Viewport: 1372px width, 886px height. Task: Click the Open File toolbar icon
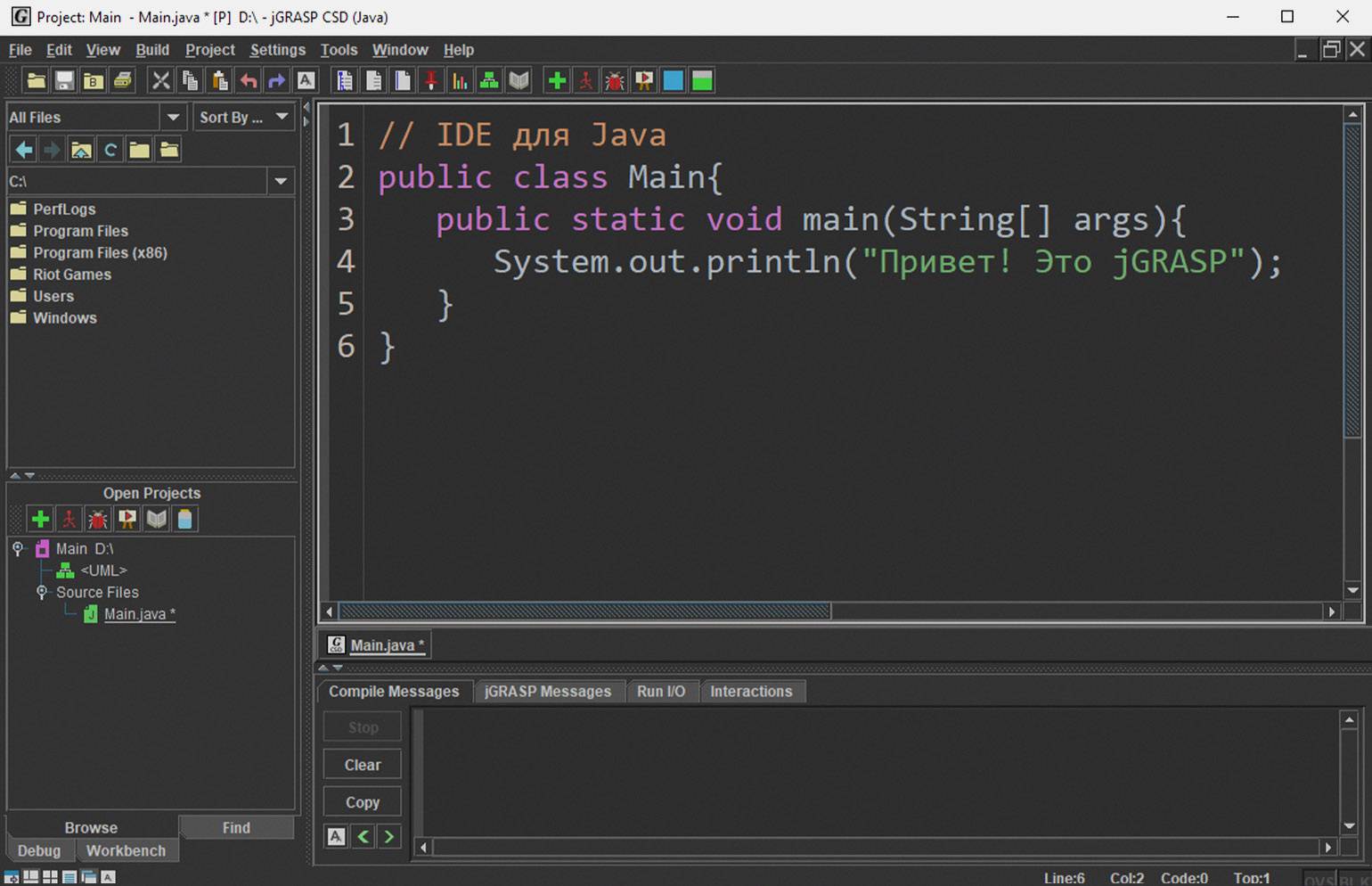click(36, 81)
